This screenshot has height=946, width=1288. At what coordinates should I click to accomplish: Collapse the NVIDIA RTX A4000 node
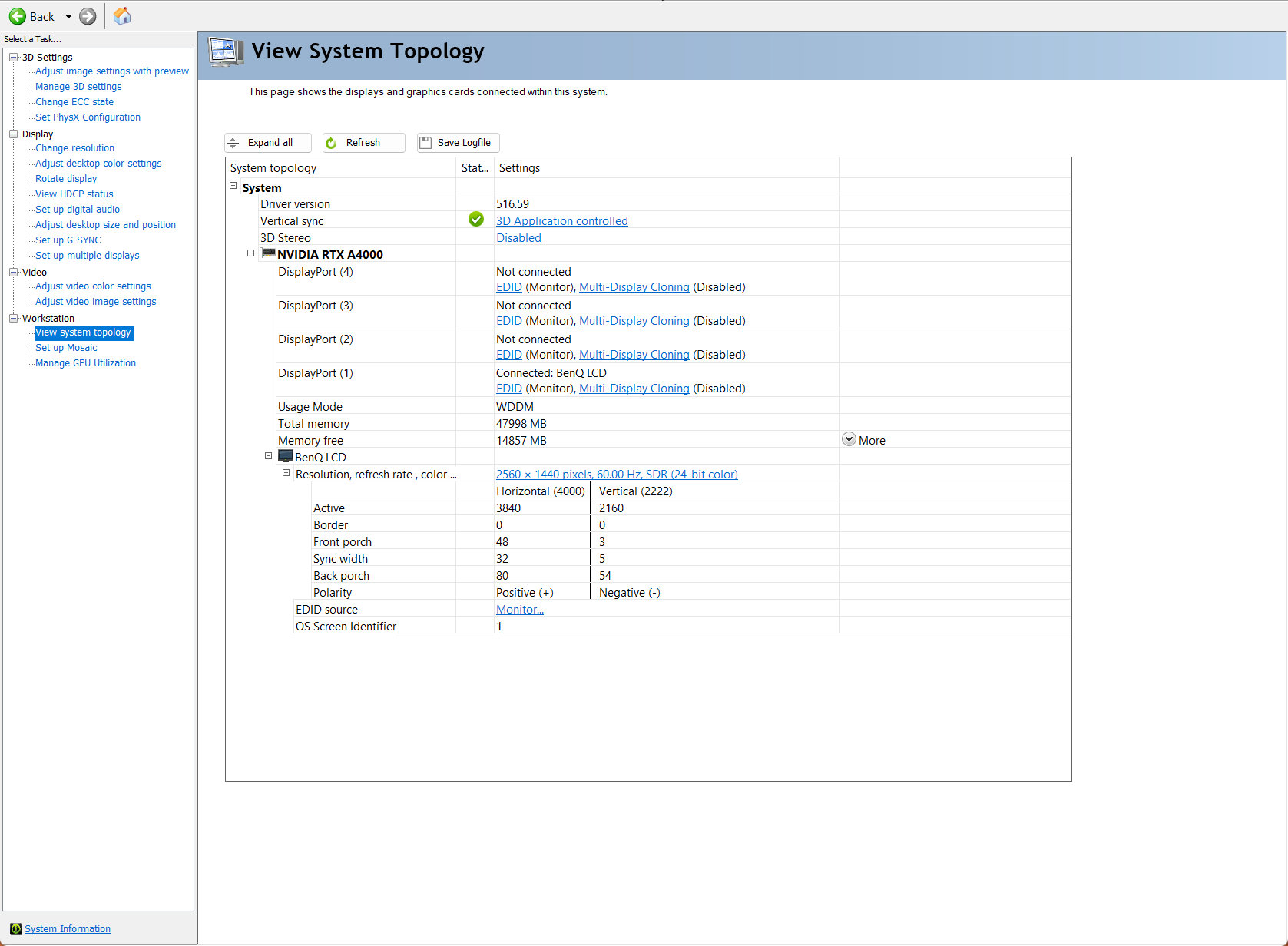click(250, 253)
